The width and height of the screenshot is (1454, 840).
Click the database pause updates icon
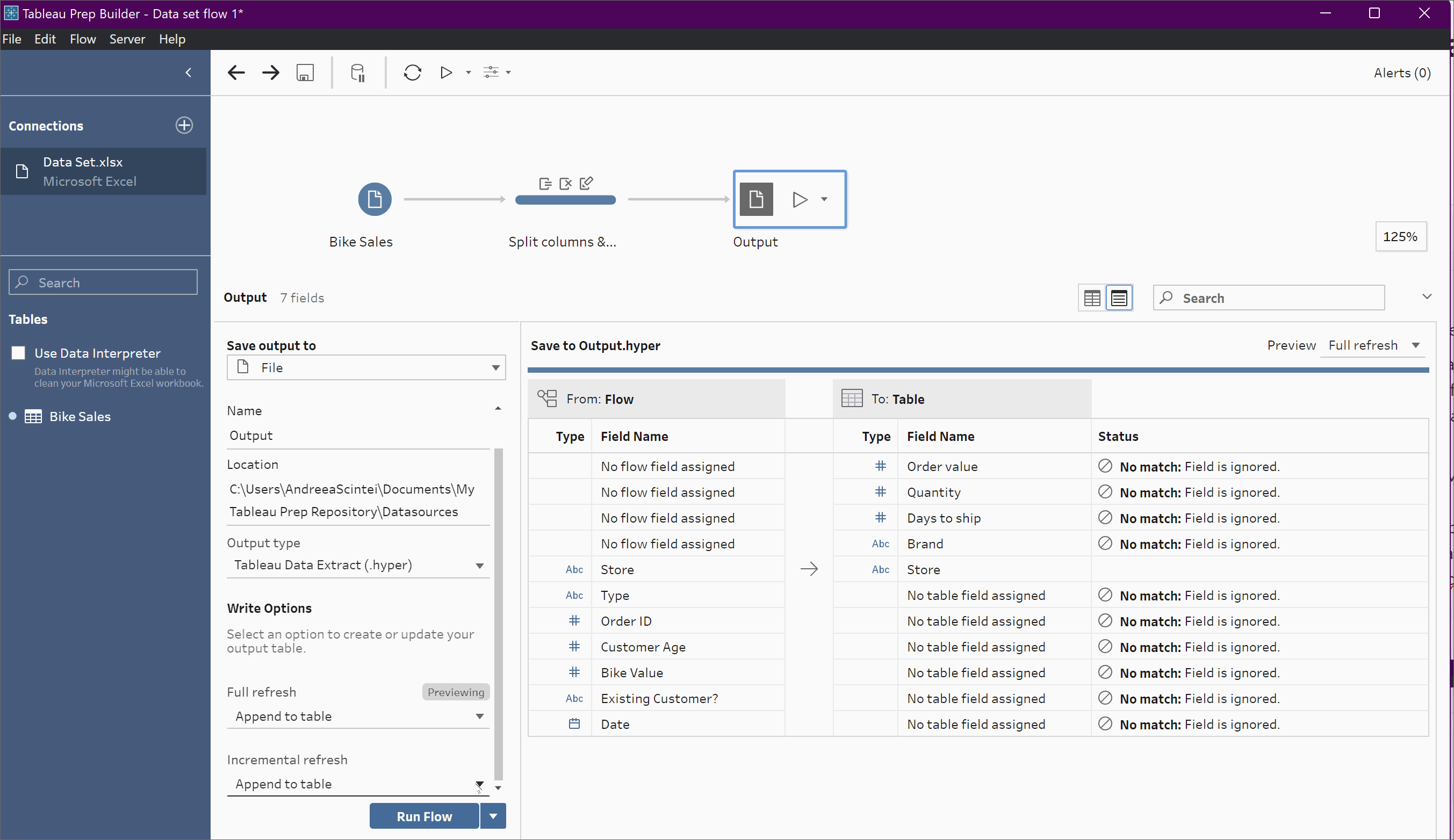[x=358, y=73]
